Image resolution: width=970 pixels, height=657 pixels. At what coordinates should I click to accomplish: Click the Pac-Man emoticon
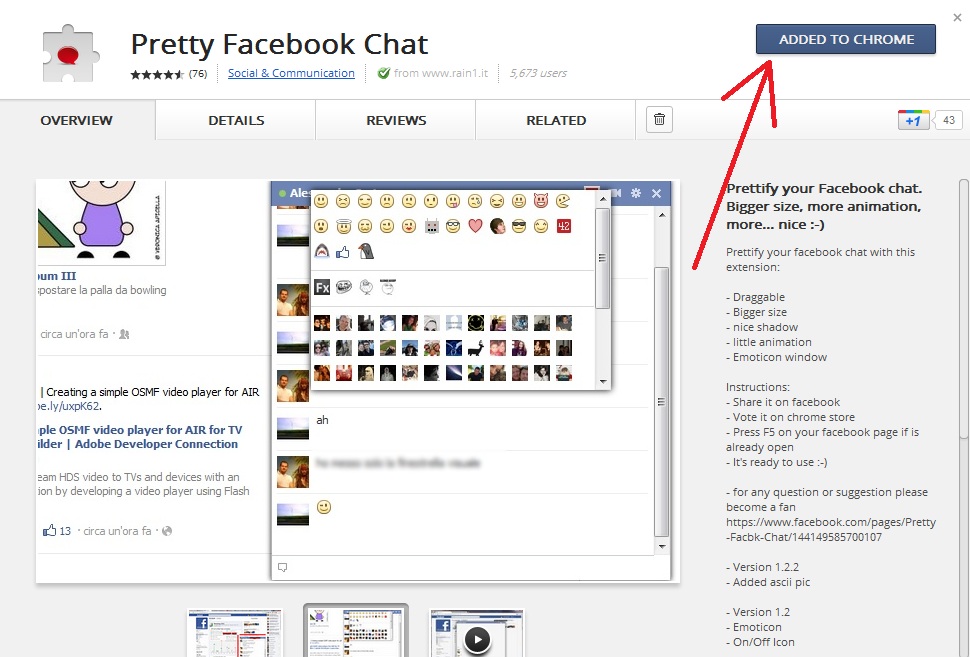pos(563,200)
